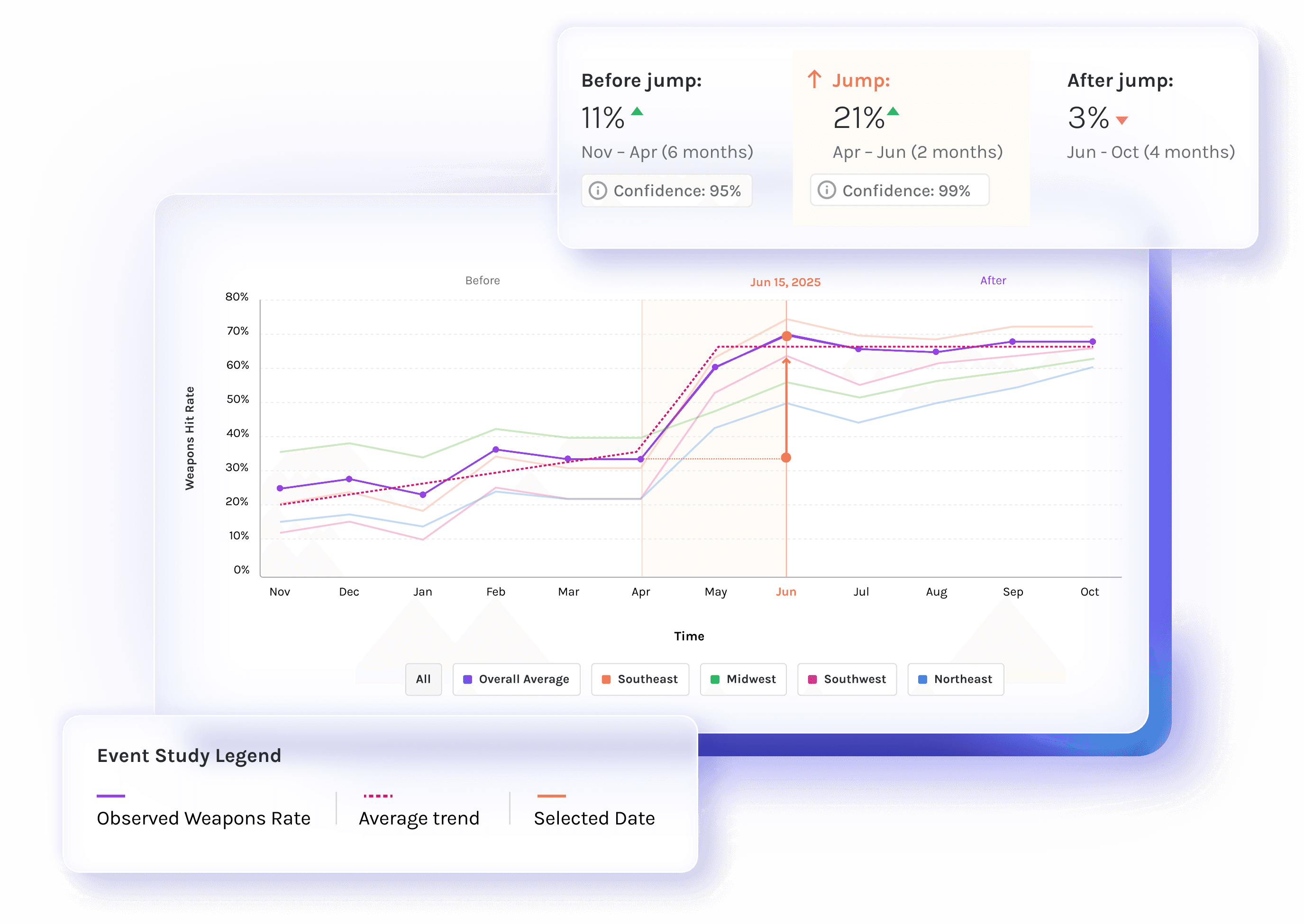Click the orange Jump up-arrow icon
The width and height of the screenshot is (1304, 924).
[814, 80]
